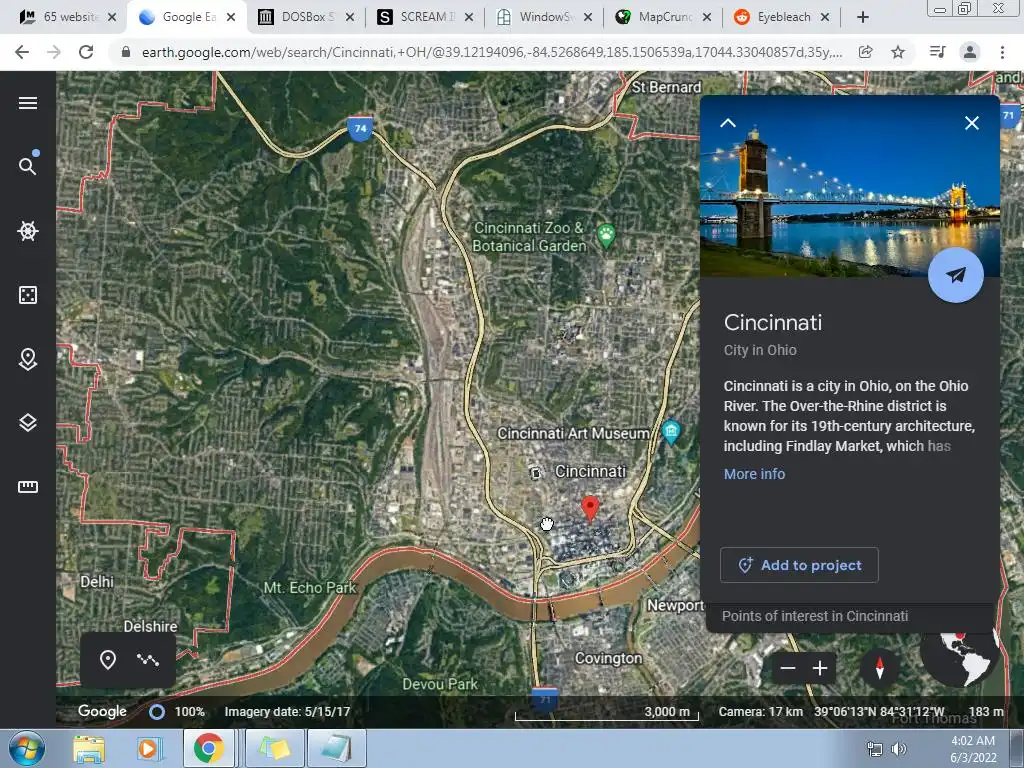The width and height of the screenshot is (1024, 768).
Task: Click the address bar URL
Action: [491, 52]
